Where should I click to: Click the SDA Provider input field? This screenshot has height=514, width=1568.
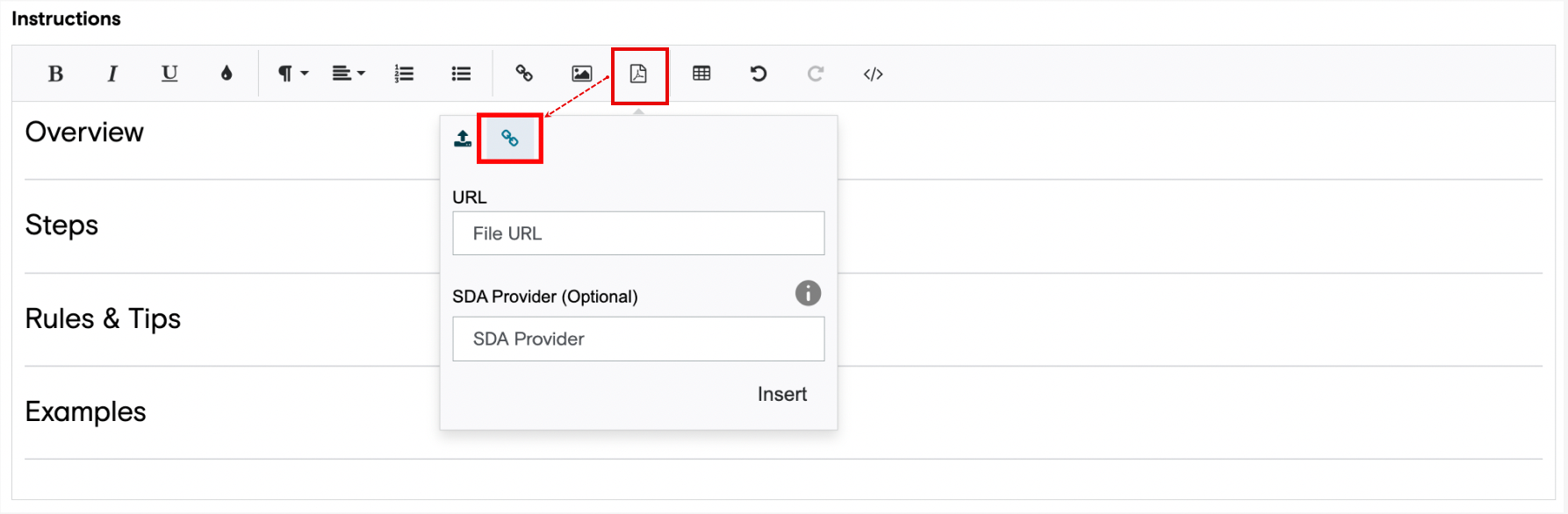point(638,339)
